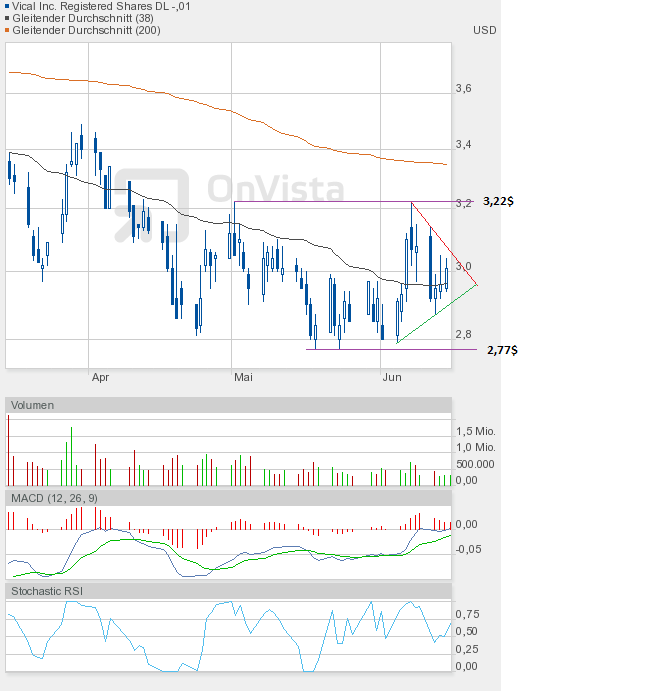Click the Volumen panel header
The width and height of the screenshot is (665, 691).
point(34,405)
